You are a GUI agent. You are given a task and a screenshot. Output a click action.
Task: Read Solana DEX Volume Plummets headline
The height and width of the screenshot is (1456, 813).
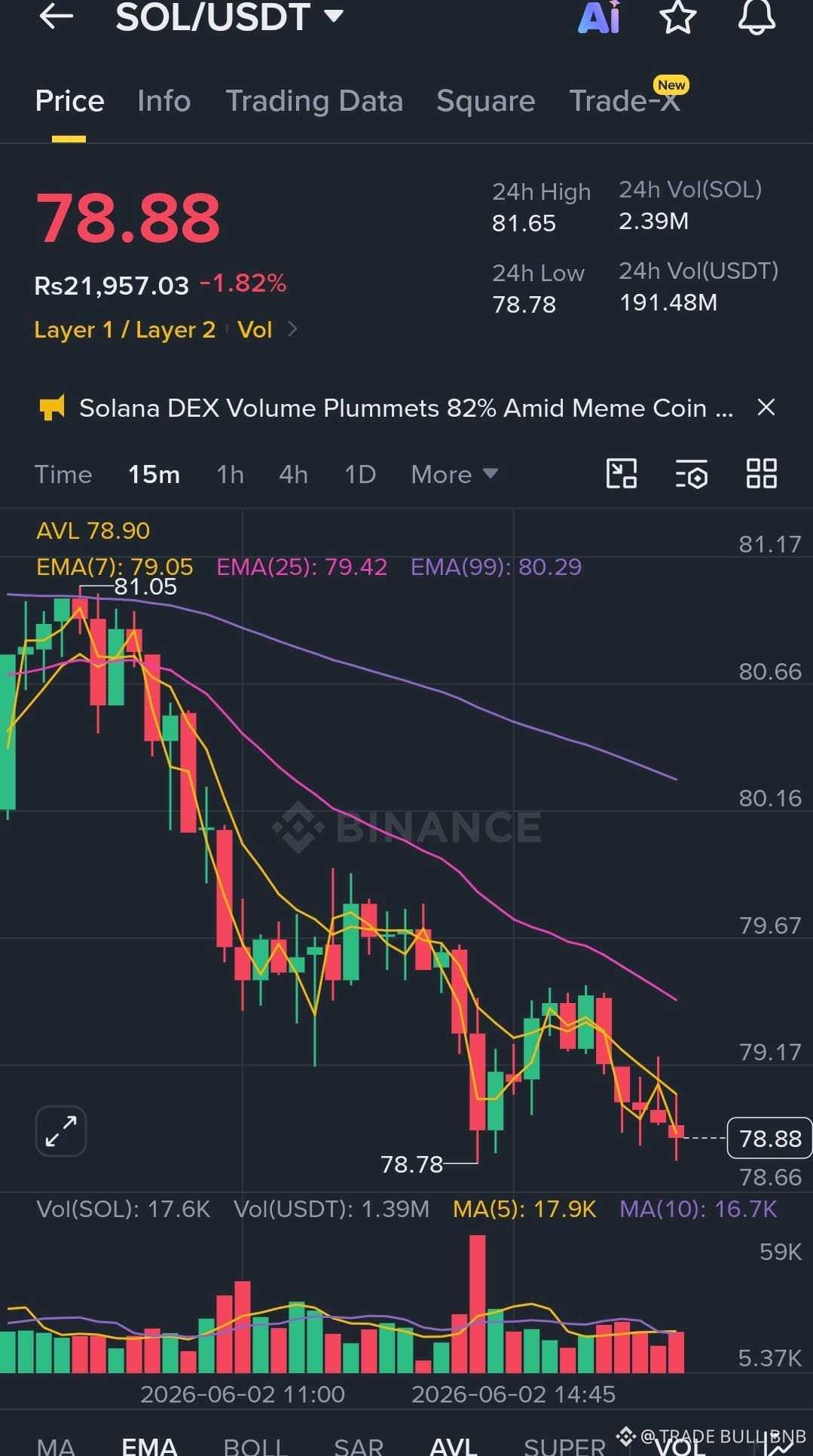[406, 408]
